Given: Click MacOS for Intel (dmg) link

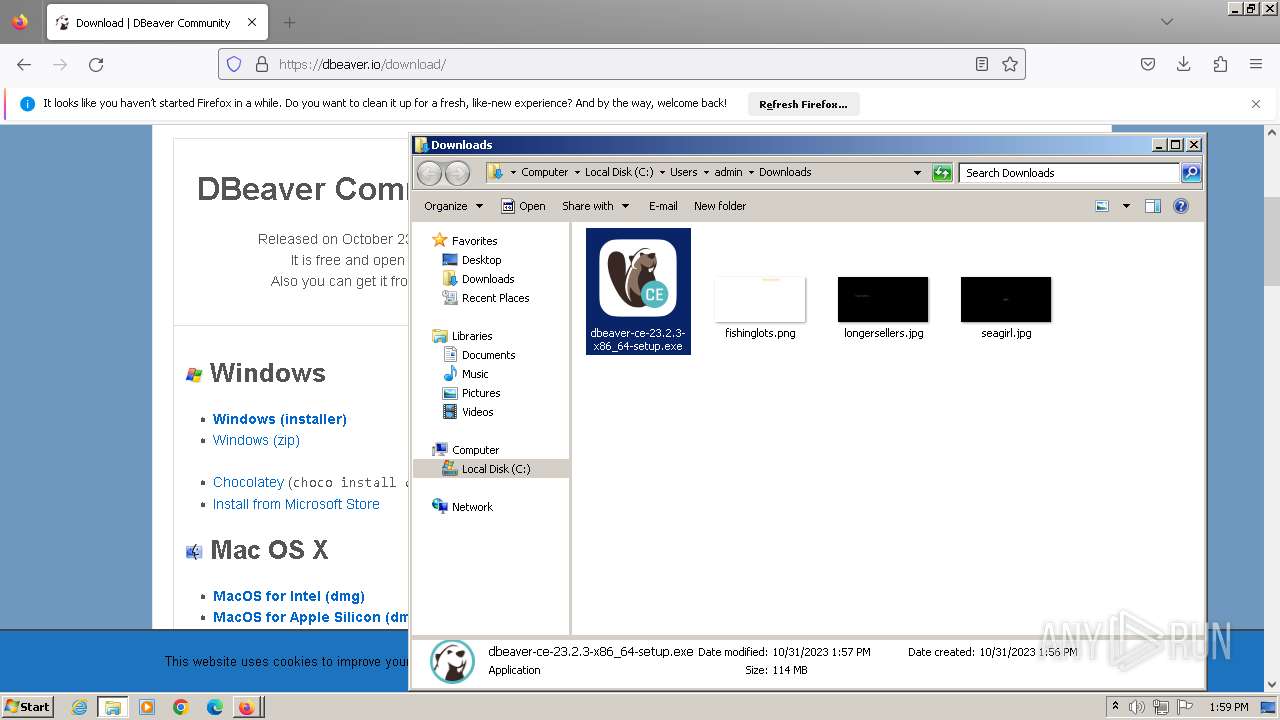Looking at the screenshot, I should [289, 596].
